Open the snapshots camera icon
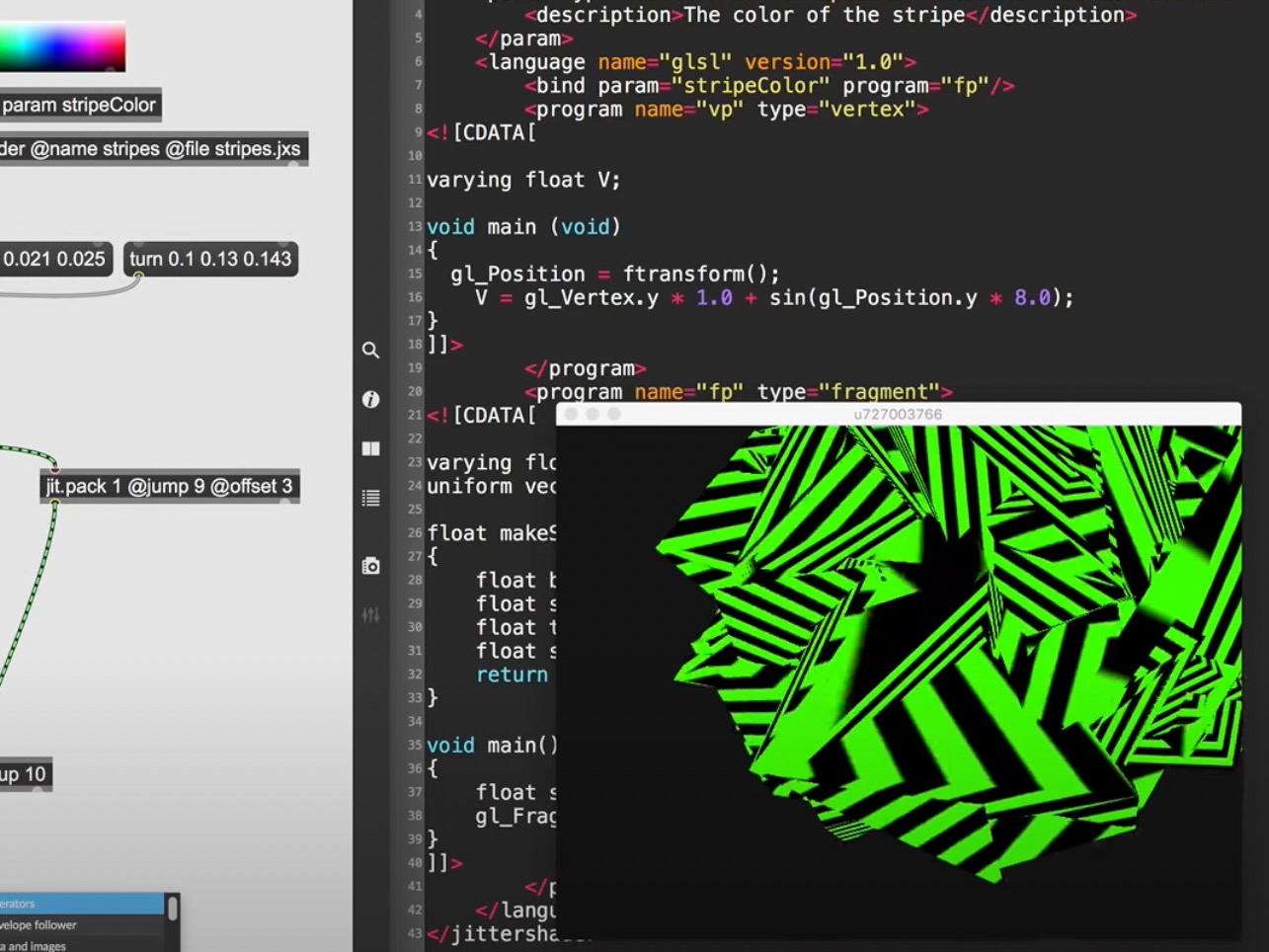The height and width of the screenshot is (952, 1269). tap(370, 566)
